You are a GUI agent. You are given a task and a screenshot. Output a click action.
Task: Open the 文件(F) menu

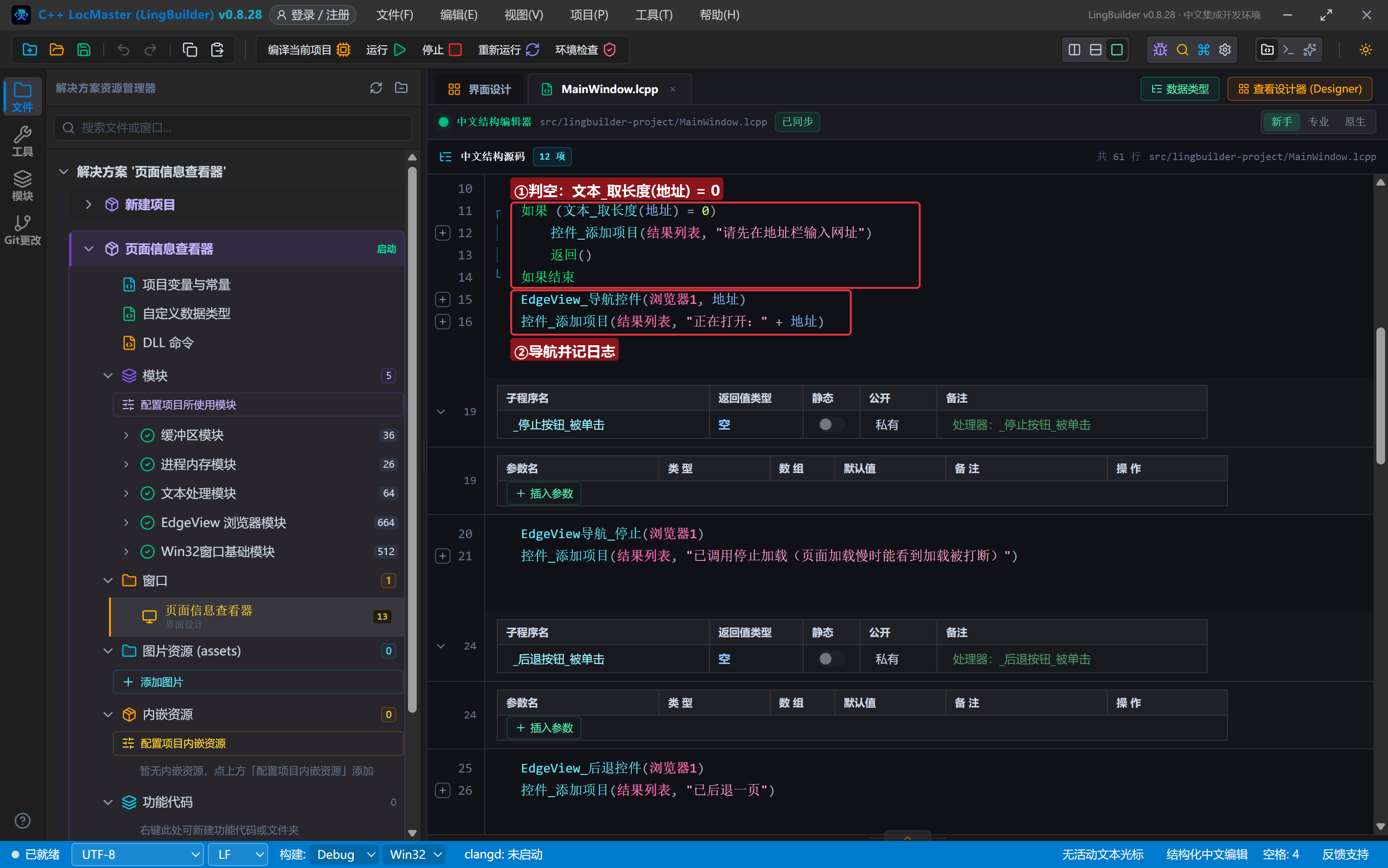click(x=395, y=15)
